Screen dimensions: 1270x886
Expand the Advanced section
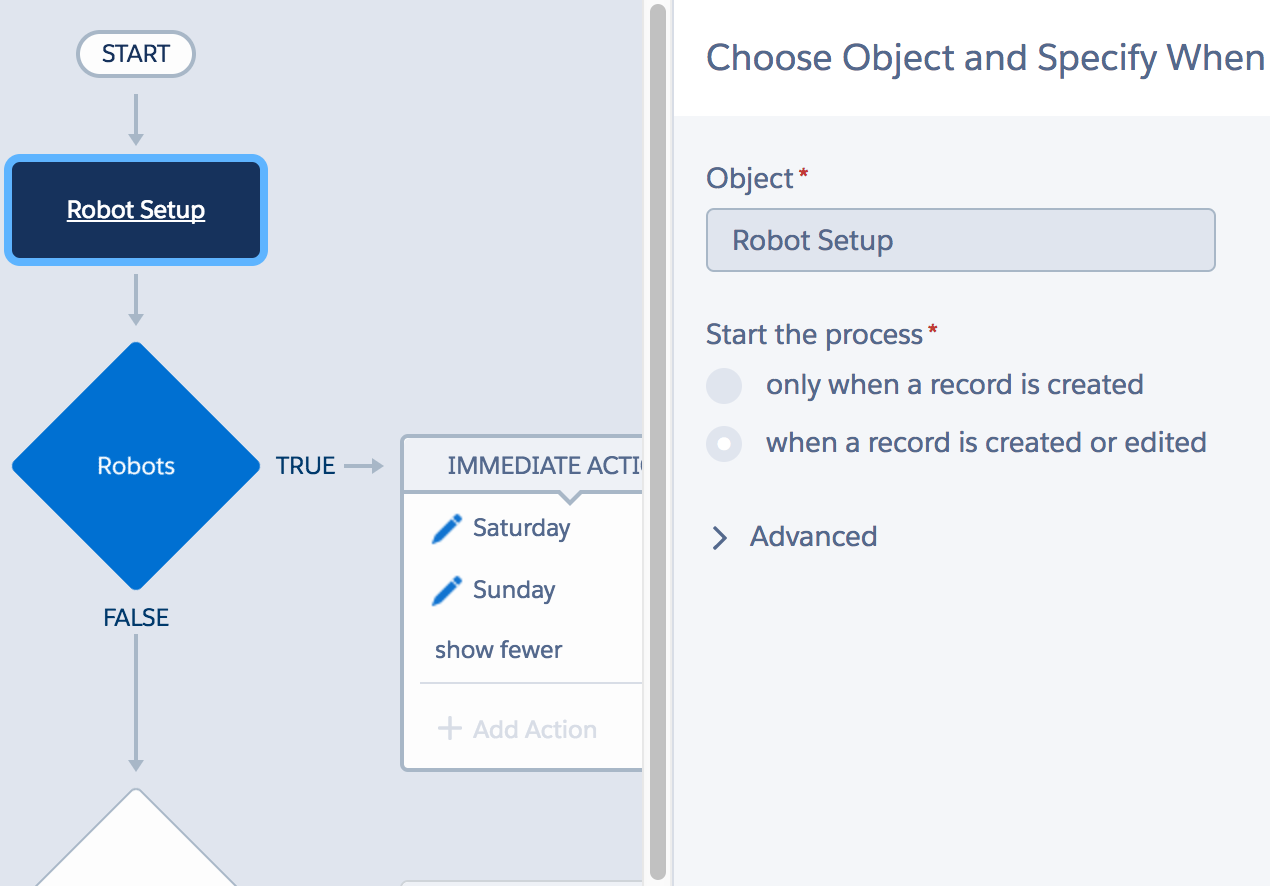click(x=813, y=537)
